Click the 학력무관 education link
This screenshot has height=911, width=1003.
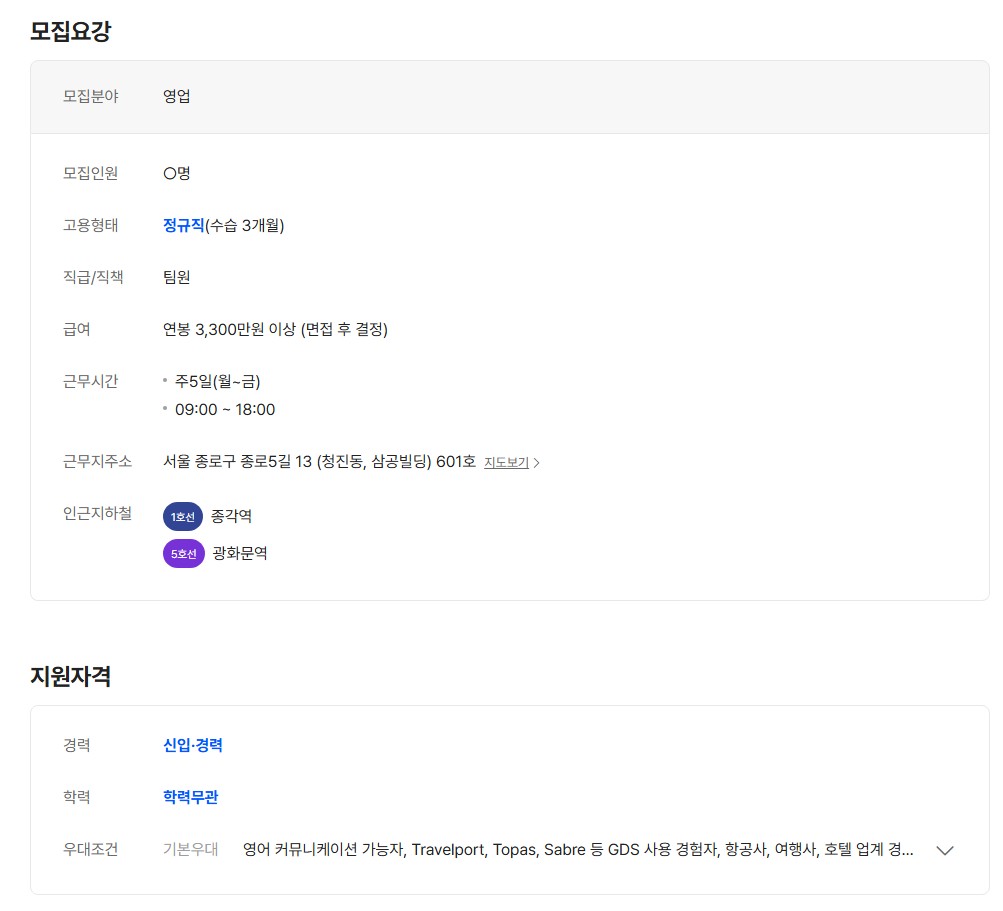[190, 797]
